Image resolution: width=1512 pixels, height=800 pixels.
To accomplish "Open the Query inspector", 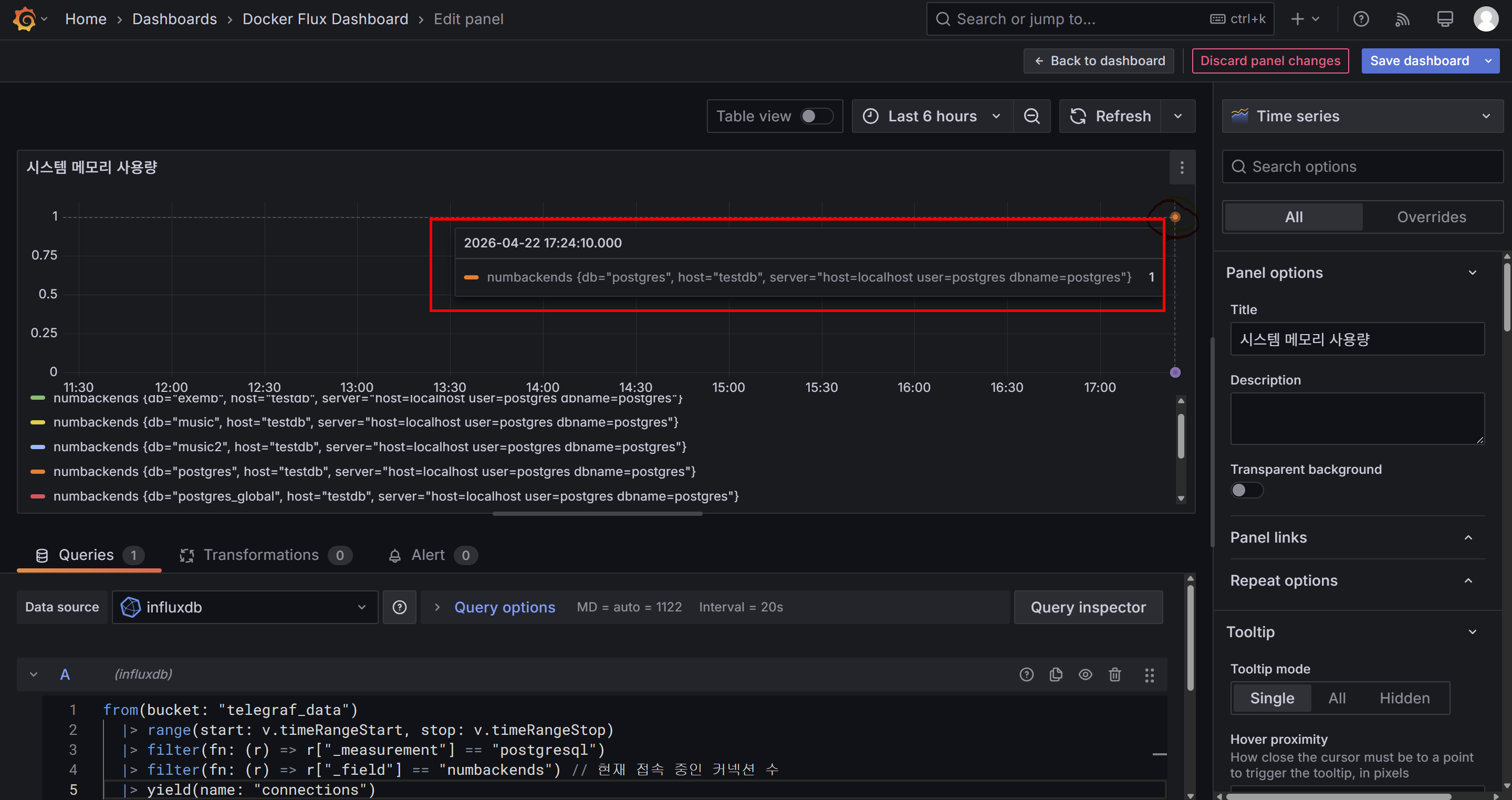I will pos(1088,607).
